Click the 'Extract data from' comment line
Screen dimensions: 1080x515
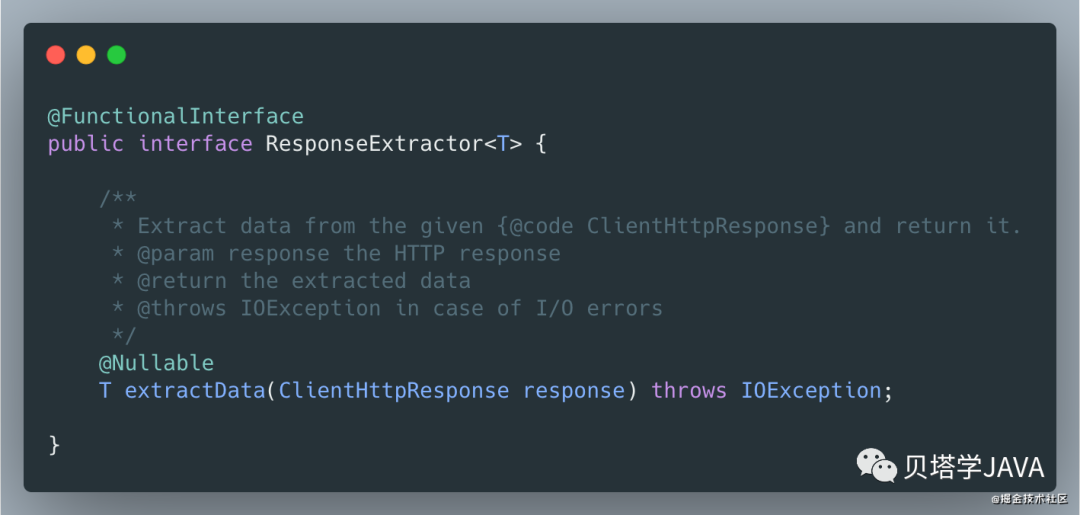click(566, 226)
